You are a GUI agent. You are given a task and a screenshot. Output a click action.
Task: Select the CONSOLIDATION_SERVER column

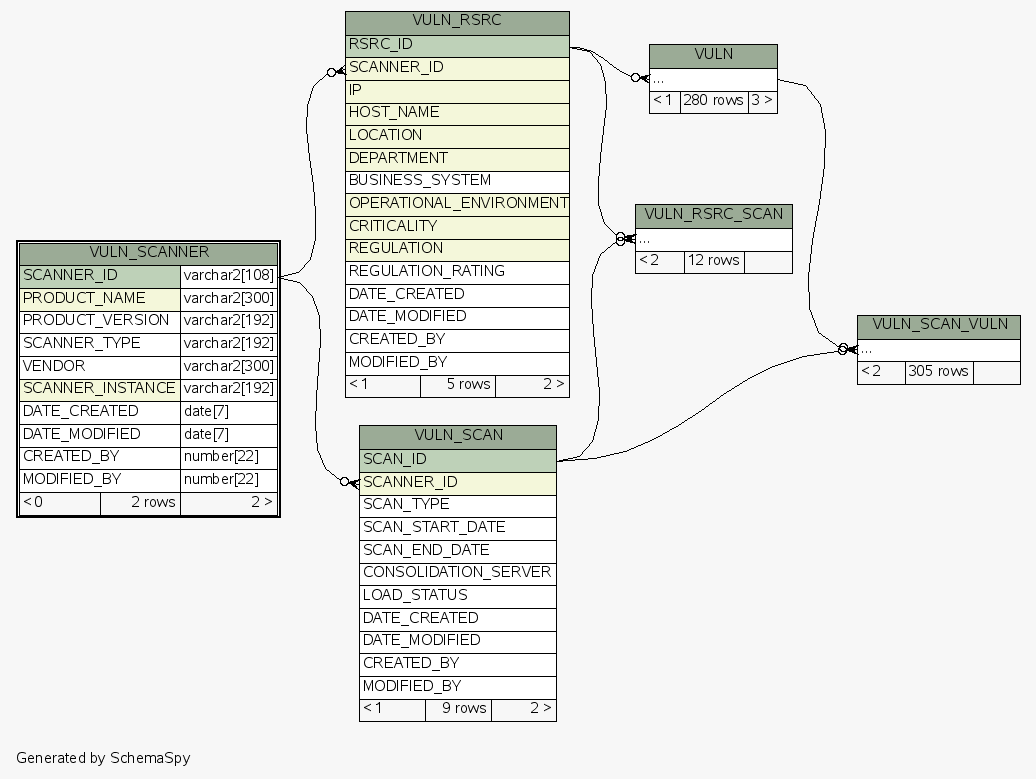tap(457, 572)
